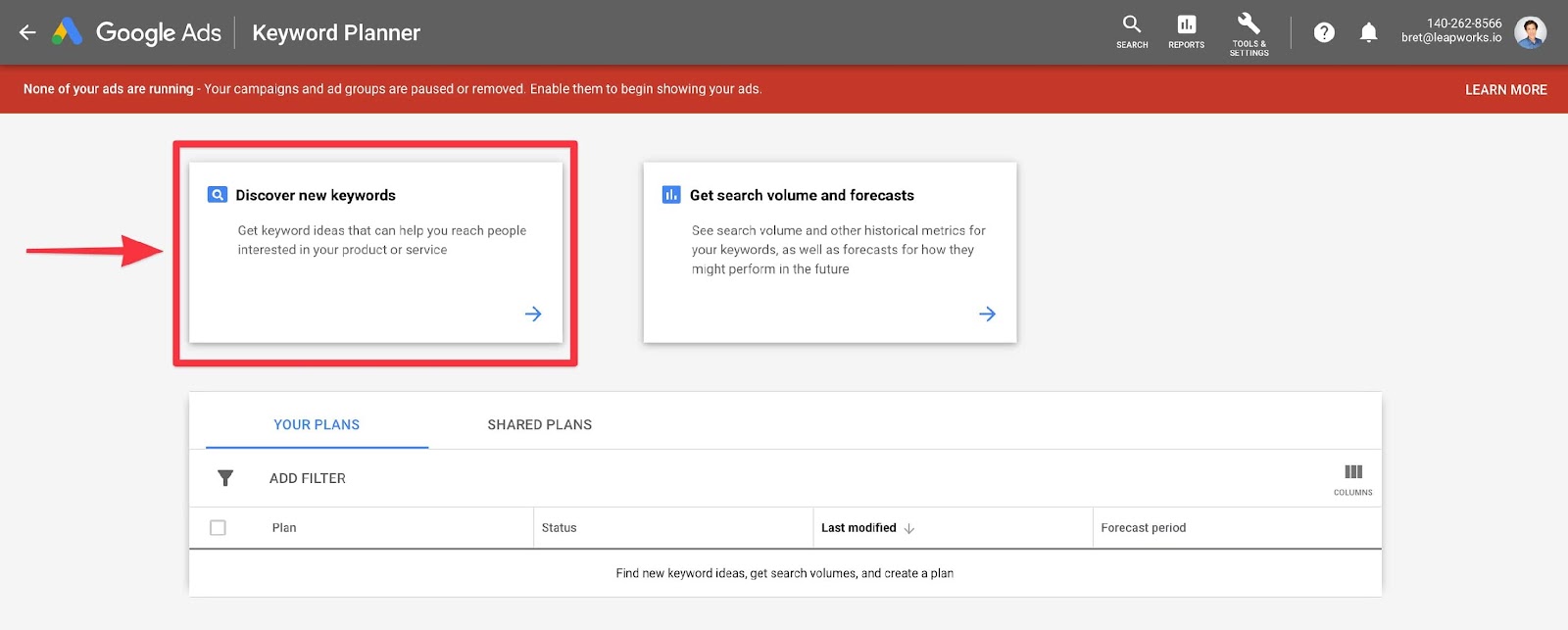Click Learn More in the red banner
Image resolution: width=1568 pixels, height=630 pixels.
(x=1506, y=89)
